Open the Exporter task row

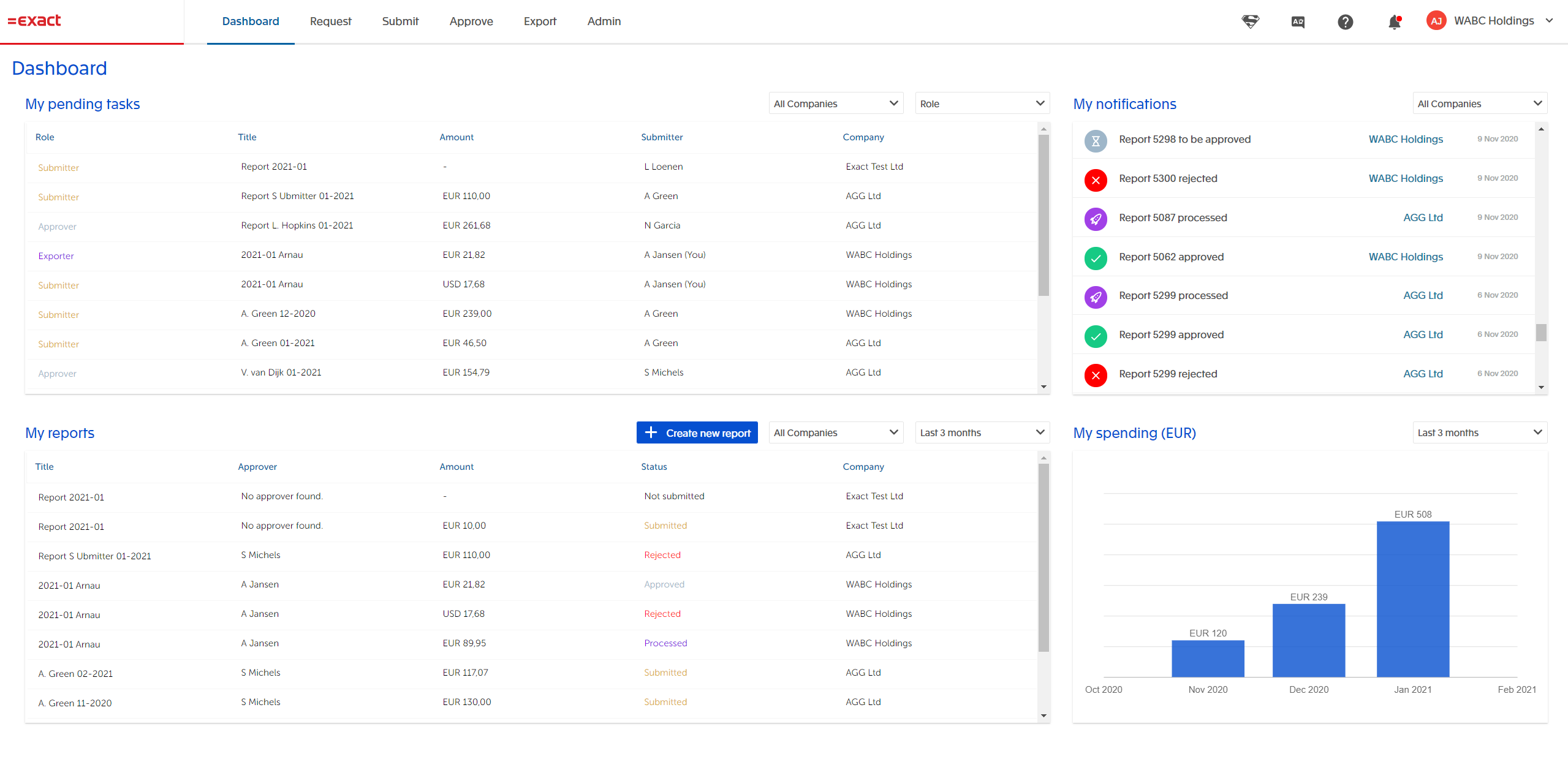click(x=532, y=255)
